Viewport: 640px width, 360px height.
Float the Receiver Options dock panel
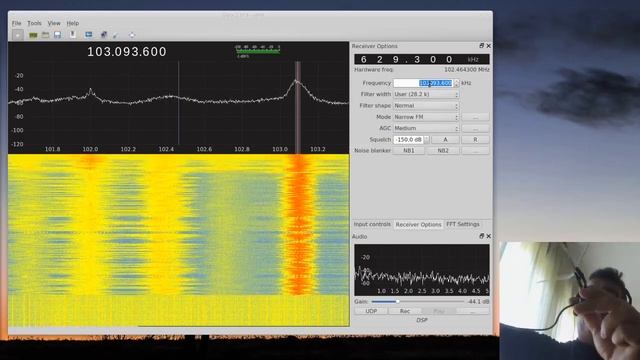tap(482, 46)
